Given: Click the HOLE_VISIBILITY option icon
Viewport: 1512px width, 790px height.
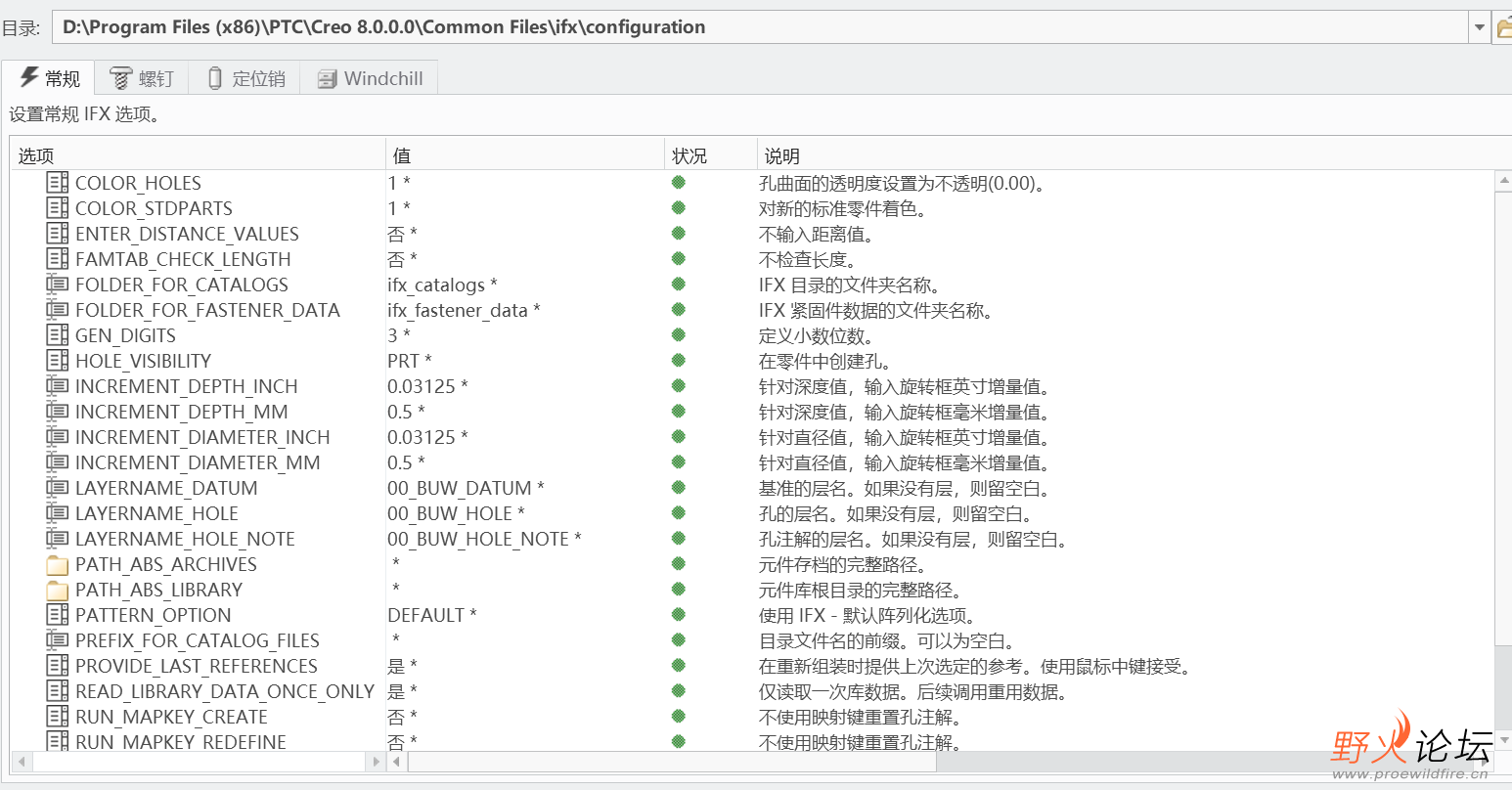Looking at the screenshot, I should tap(58, 361).
